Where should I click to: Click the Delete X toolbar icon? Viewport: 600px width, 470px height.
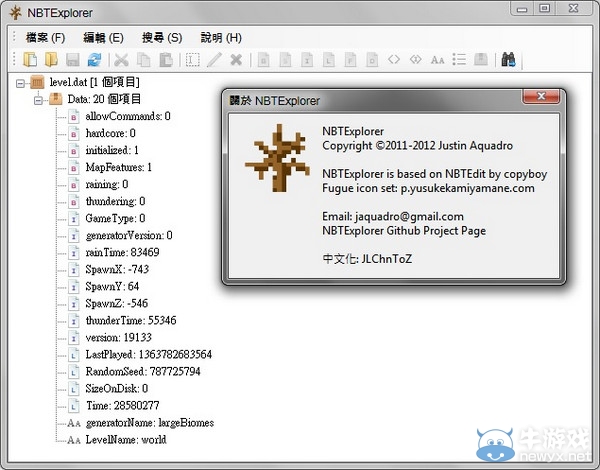pos(236,60)
